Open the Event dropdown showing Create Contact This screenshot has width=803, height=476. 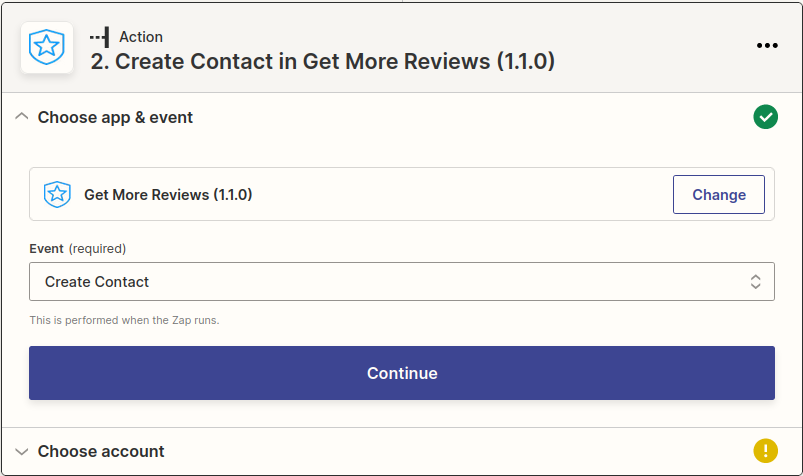pyautogui.click(x=400, y=282)
